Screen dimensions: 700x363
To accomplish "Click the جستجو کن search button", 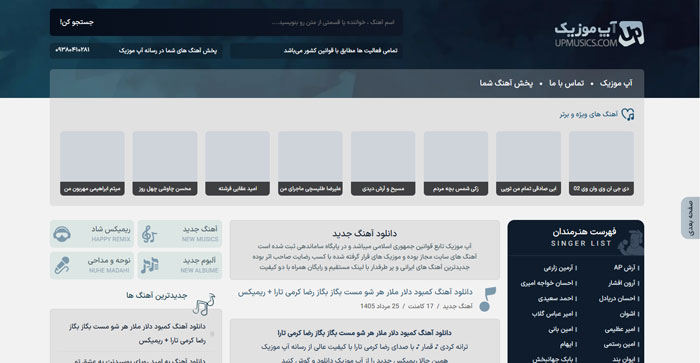I will pos(77,22).
